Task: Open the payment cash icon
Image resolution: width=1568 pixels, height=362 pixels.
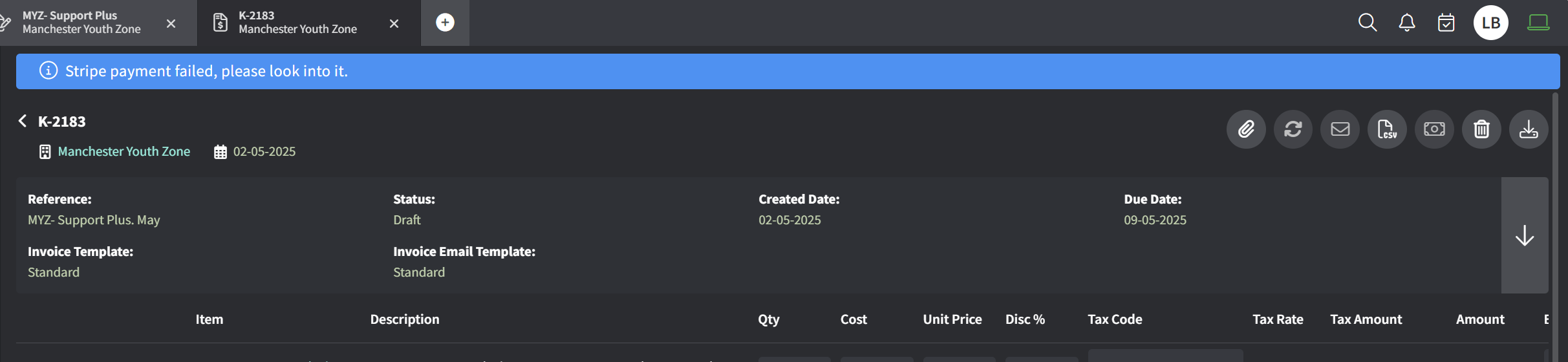Action: [x=1434, y=129]
